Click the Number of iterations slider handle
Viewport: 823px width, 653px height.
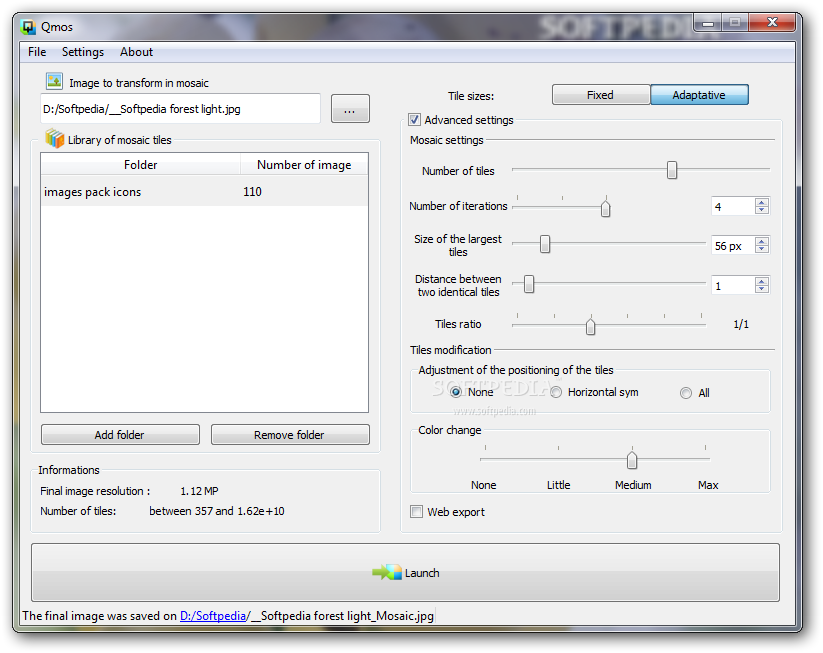[x=606, y=208]
